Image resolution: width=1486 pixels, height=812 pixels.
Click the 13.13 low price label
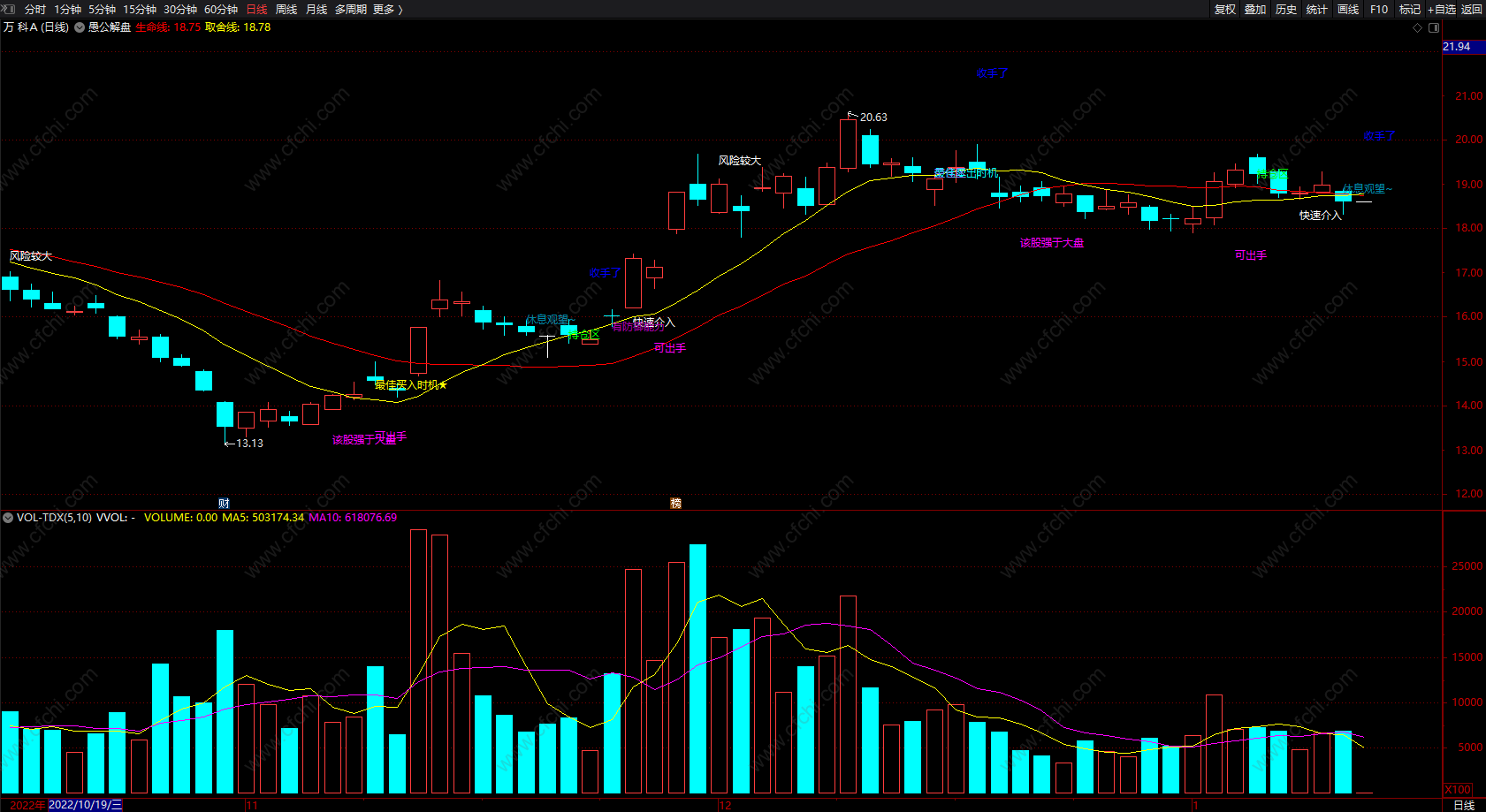pyautogui.click(x=249, y=444)
